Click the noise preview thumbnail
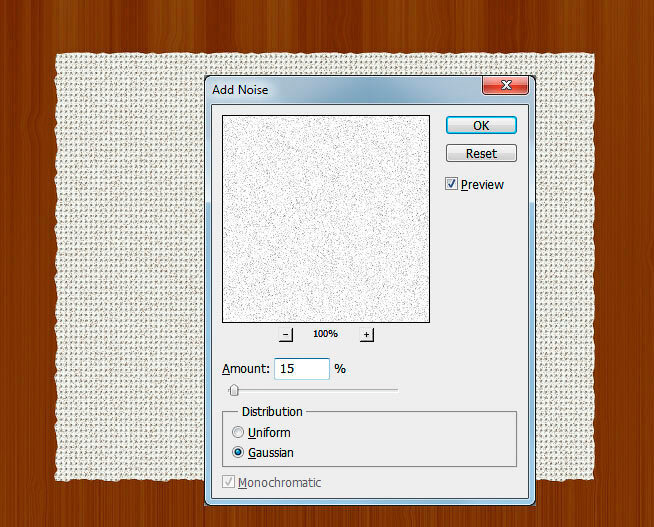Screen dimensions: 654x527 point(326,219)
